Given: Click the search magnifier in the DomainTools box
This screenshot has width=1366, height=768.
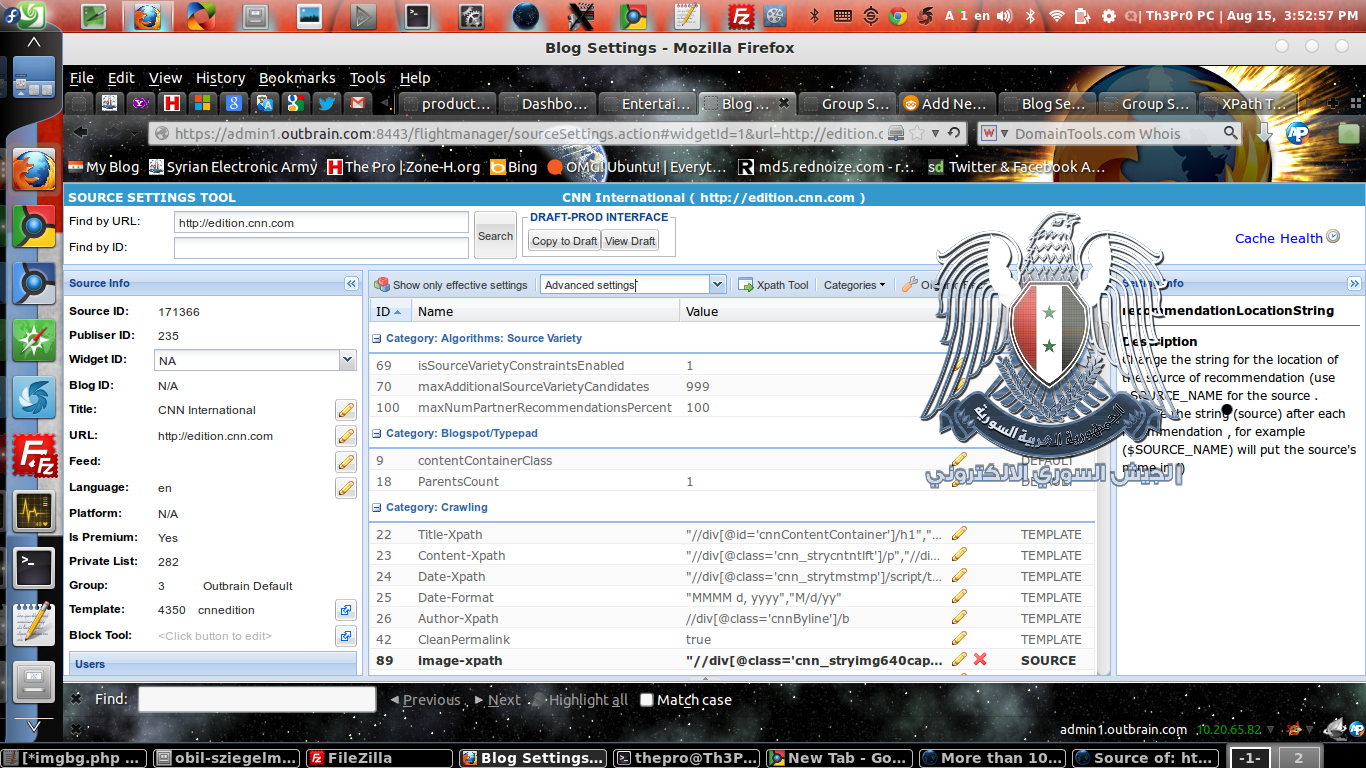Looking at the screenshot, I should (1231, 133).
